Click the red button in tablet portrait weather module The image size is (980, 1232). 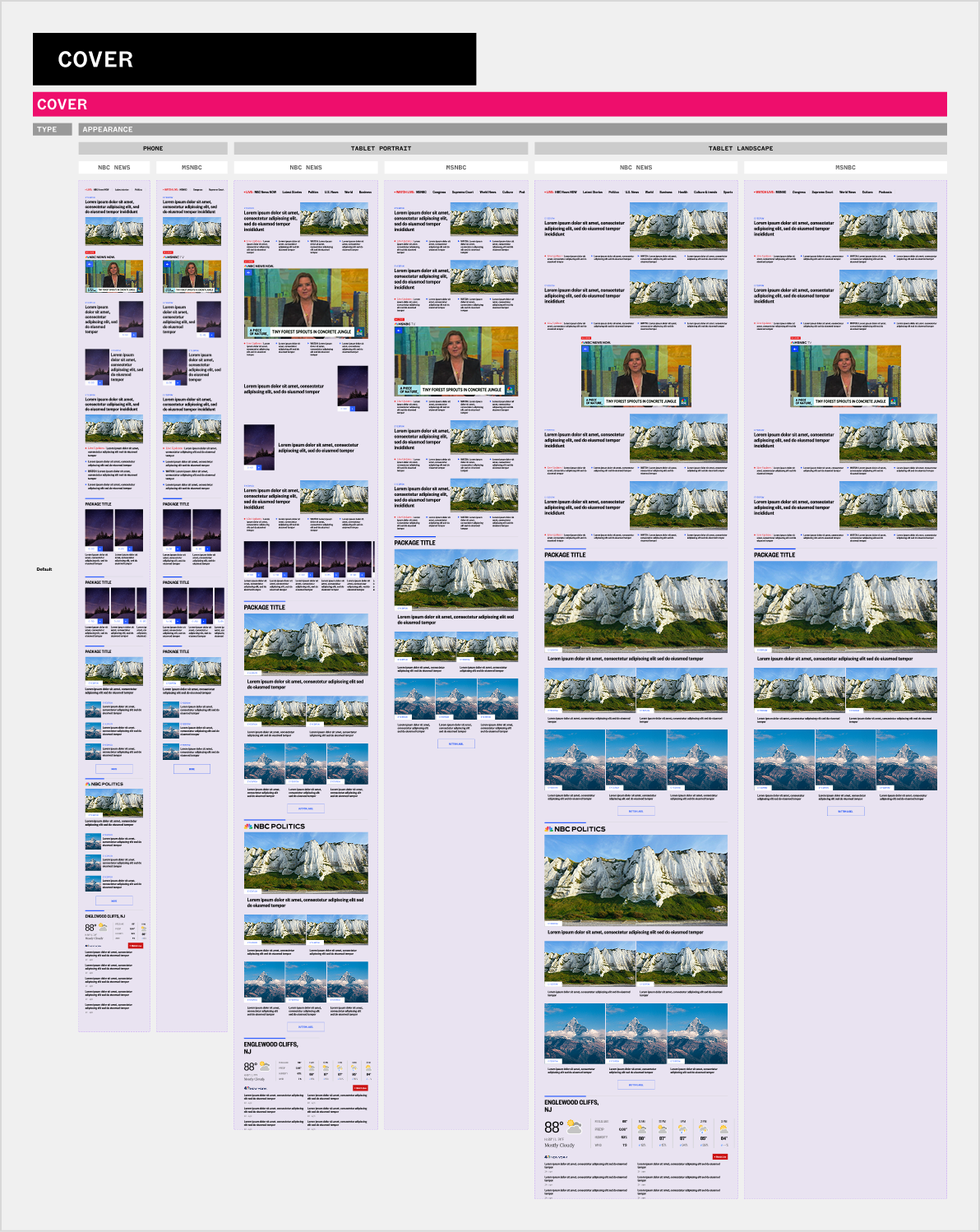click(x=360, y=1087)
